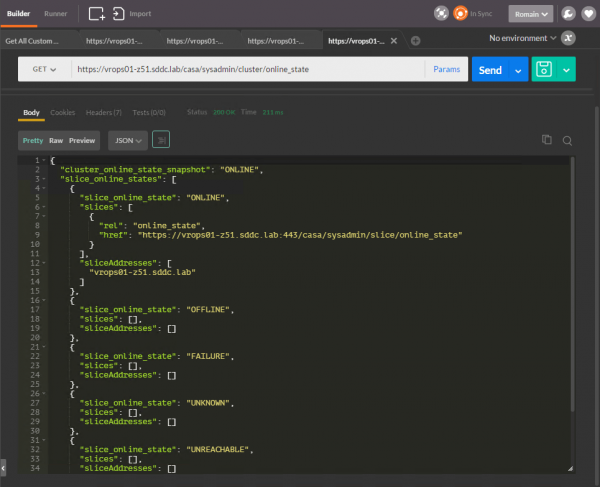The image size is (600, 487).
Task: Open the JSON format dropdown
Action: pos(128,140)
